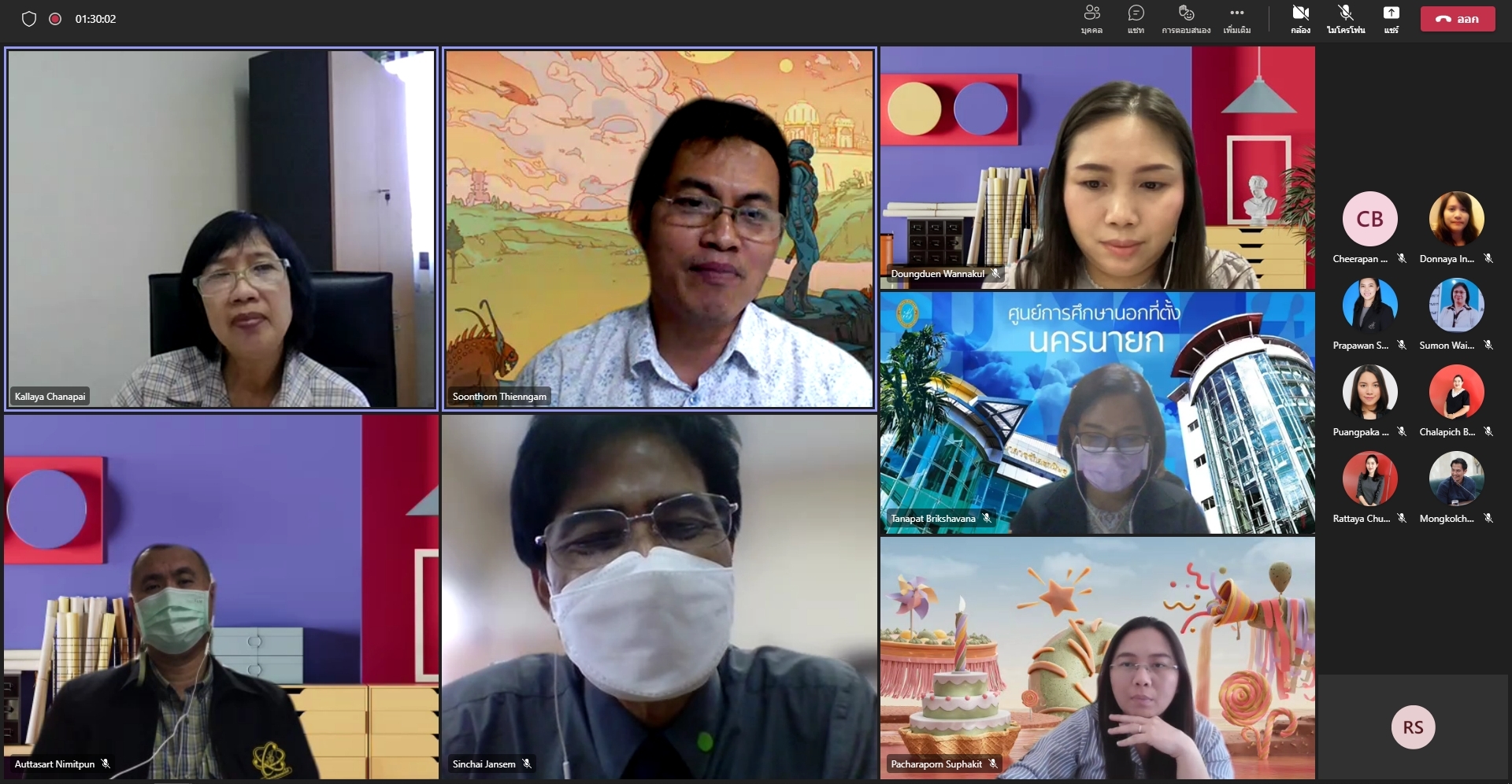The image size is (1512, 784).
Task: Click the red recording indicator icon
Action: click(55, 19)
